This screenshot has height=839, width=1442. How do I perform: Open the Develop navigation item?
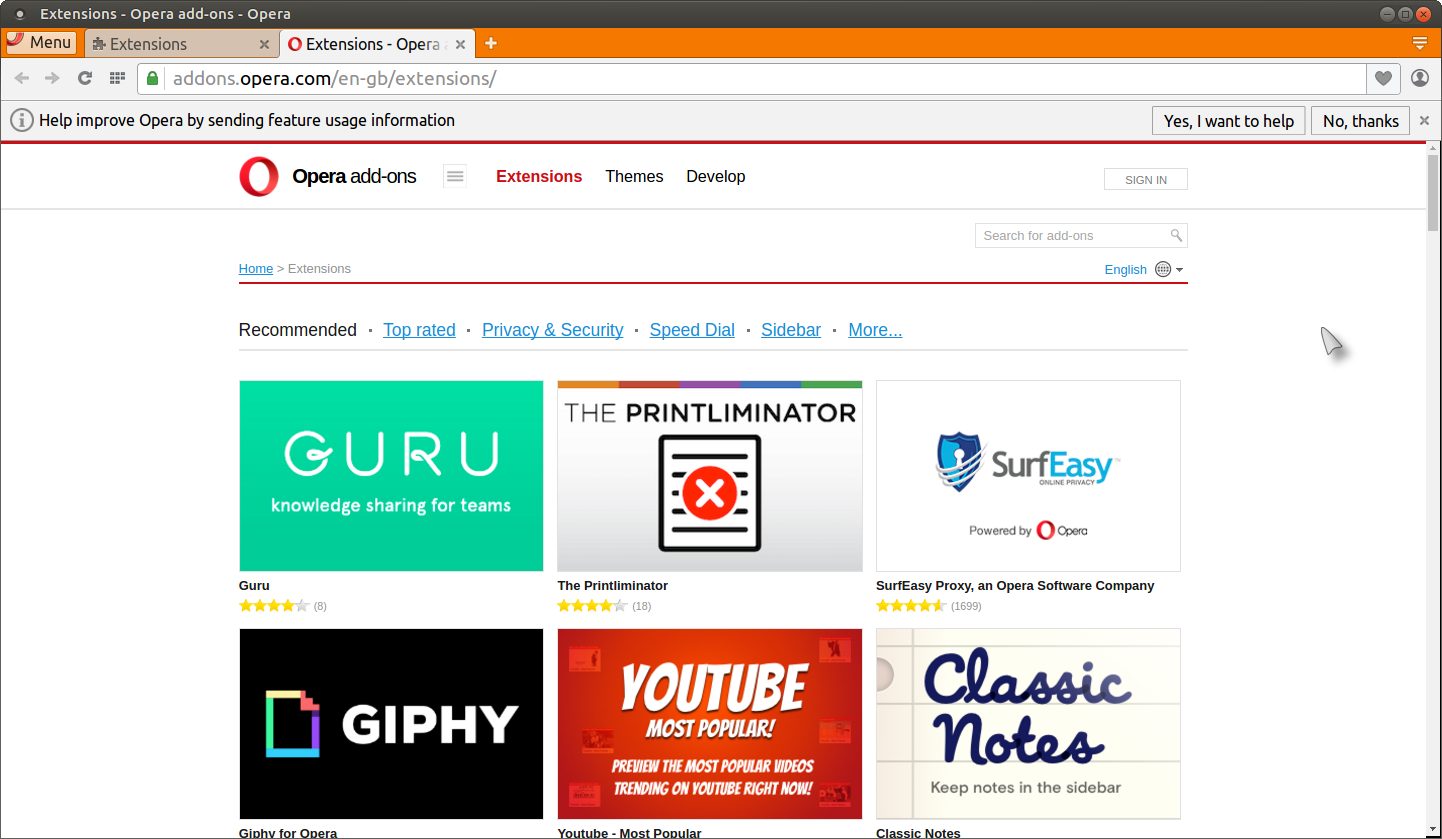coord(716,176)
